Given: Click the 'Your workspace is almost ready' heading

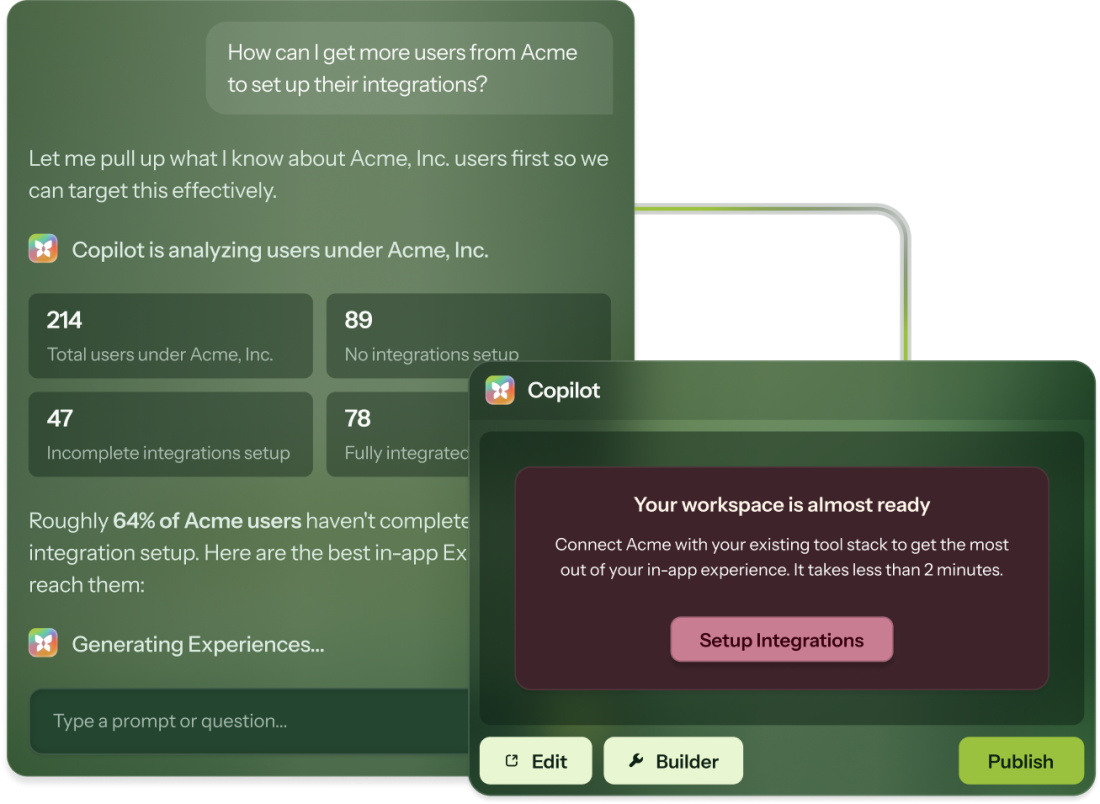Looking at the screenshot, I should click(782, 505).
